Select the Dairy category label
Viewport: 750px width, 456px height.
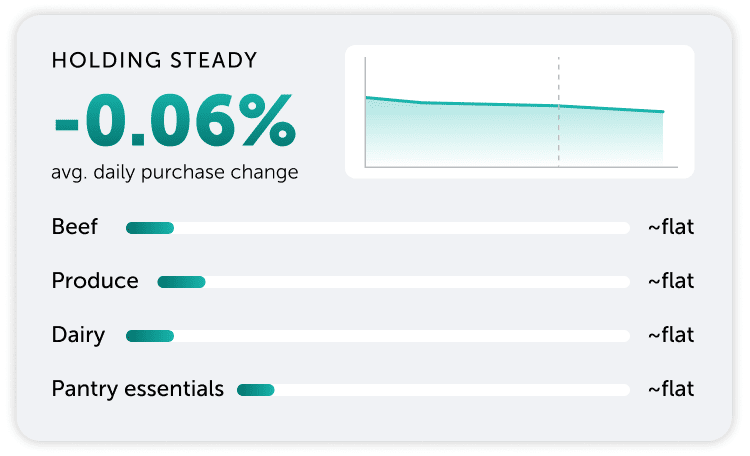tap(78, 335)
